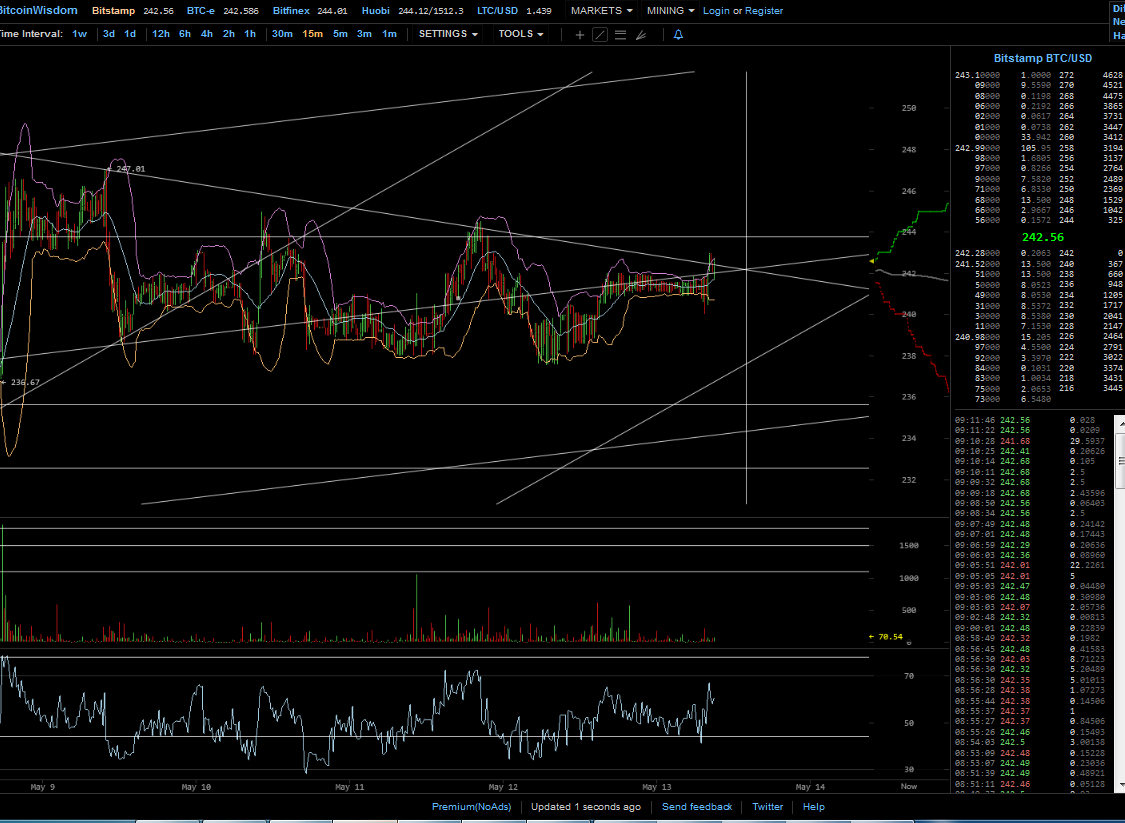Open the BTC-e market link
This screenshot has width=1125, height=823.
pos(200,11)
